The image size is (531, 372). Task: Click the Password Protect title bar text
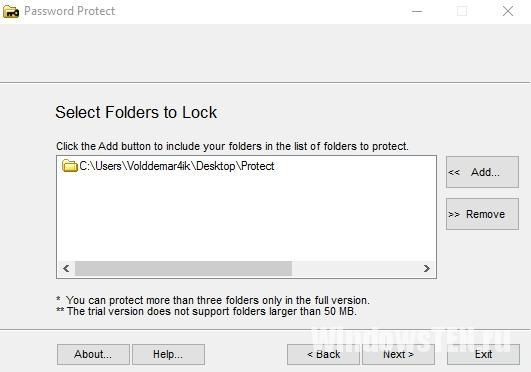(x=70, y=11)
